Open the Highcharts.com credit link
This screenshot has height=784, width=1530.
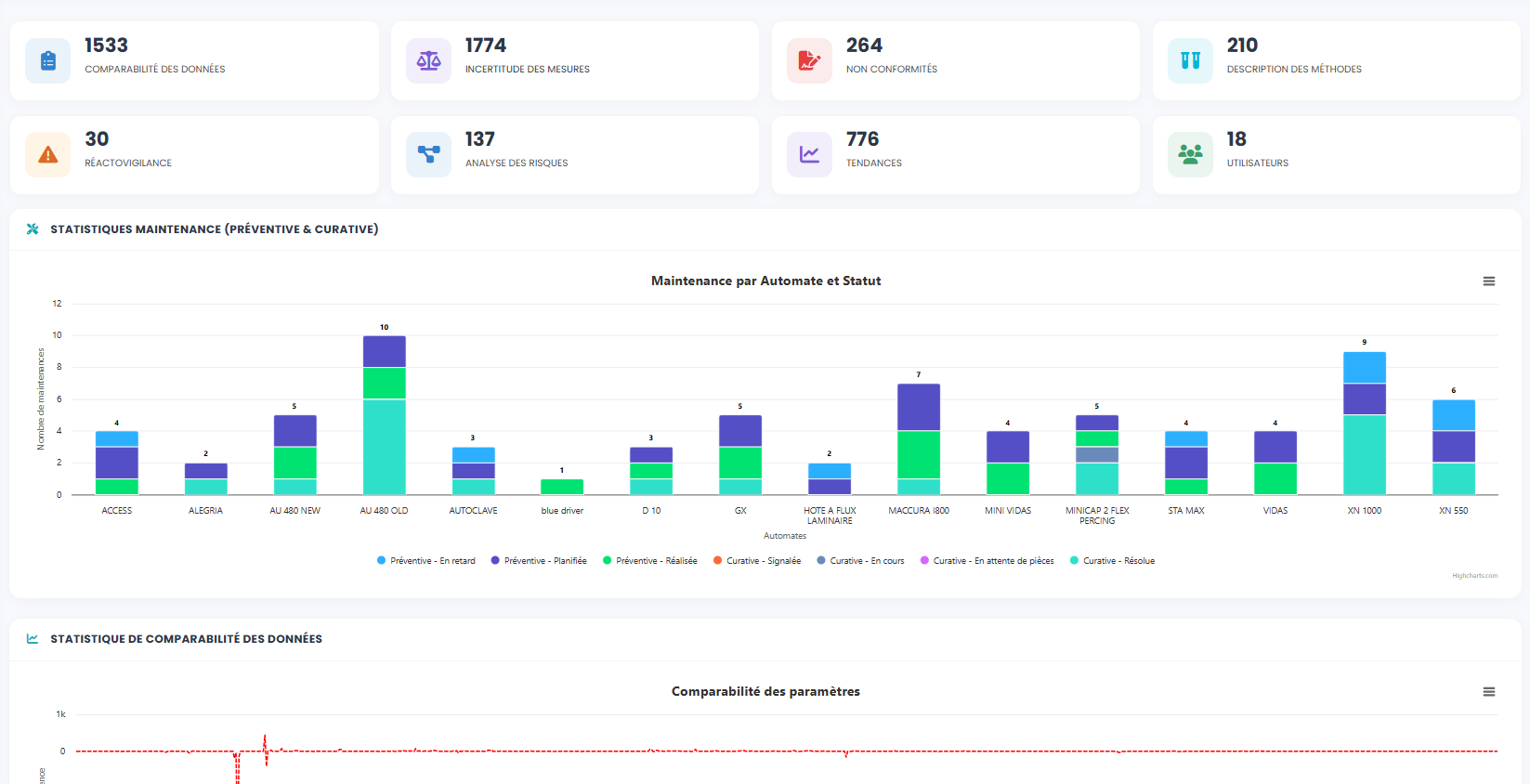tap(1474, 576)
